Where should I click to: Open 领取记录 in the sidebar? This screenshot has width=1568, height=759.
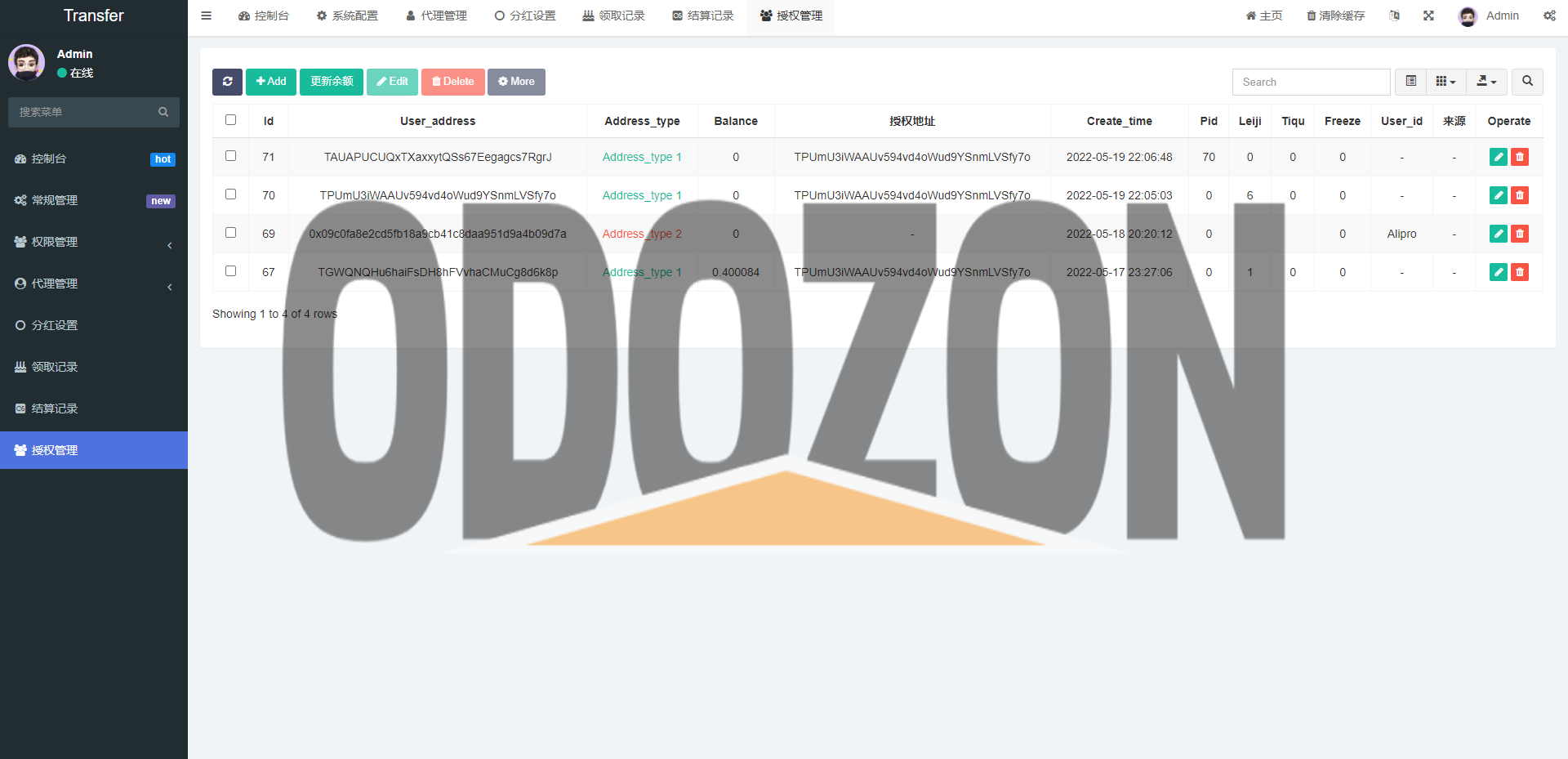[x=94, y=367]
